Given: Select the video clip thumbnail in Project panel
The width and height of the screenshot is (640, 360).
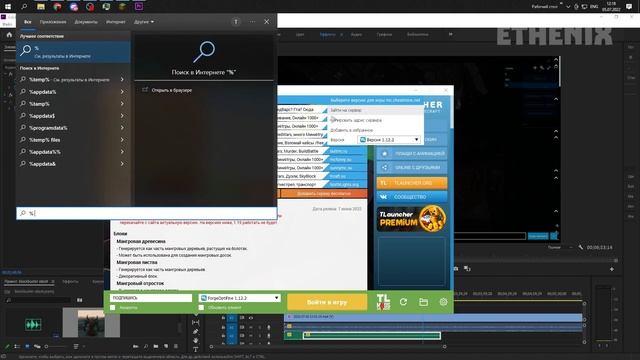Looking at the screenshot, I should point(91,323).
